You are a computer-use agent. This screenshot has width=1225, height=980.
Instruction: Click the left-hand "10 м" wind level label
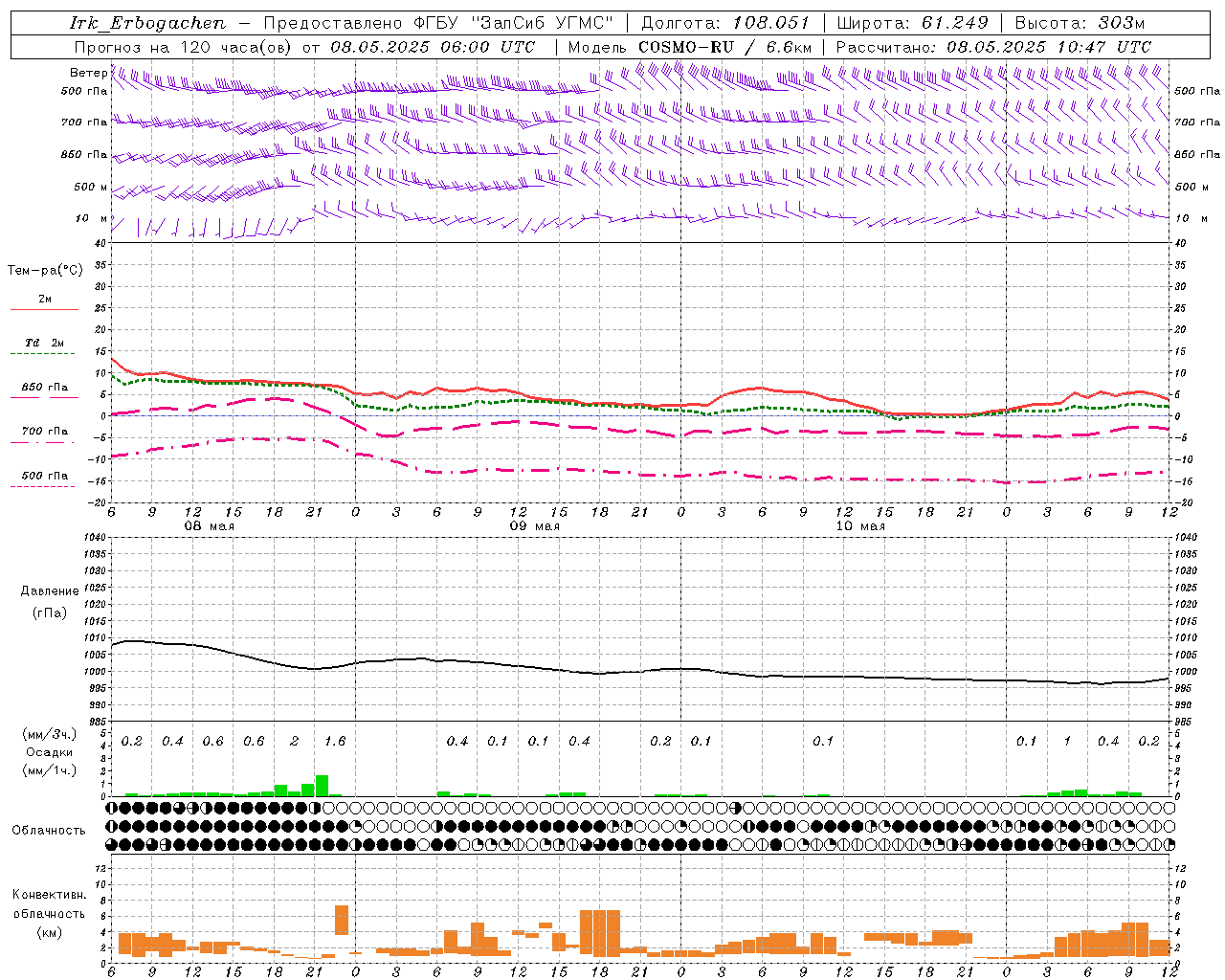tap(91, 218)
